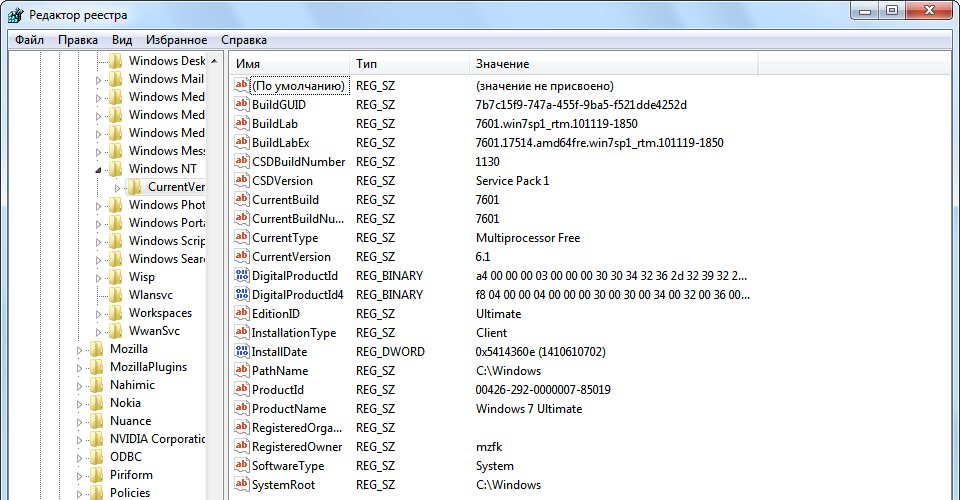Click the DigitalProductId4 binary value icon

click(241, 294)
